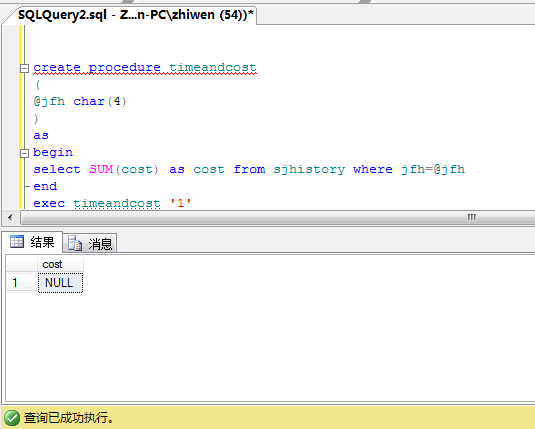Click the green success checkmark icon
The width and height of the screenshot is (535, 429).
(x=12, y=417)
